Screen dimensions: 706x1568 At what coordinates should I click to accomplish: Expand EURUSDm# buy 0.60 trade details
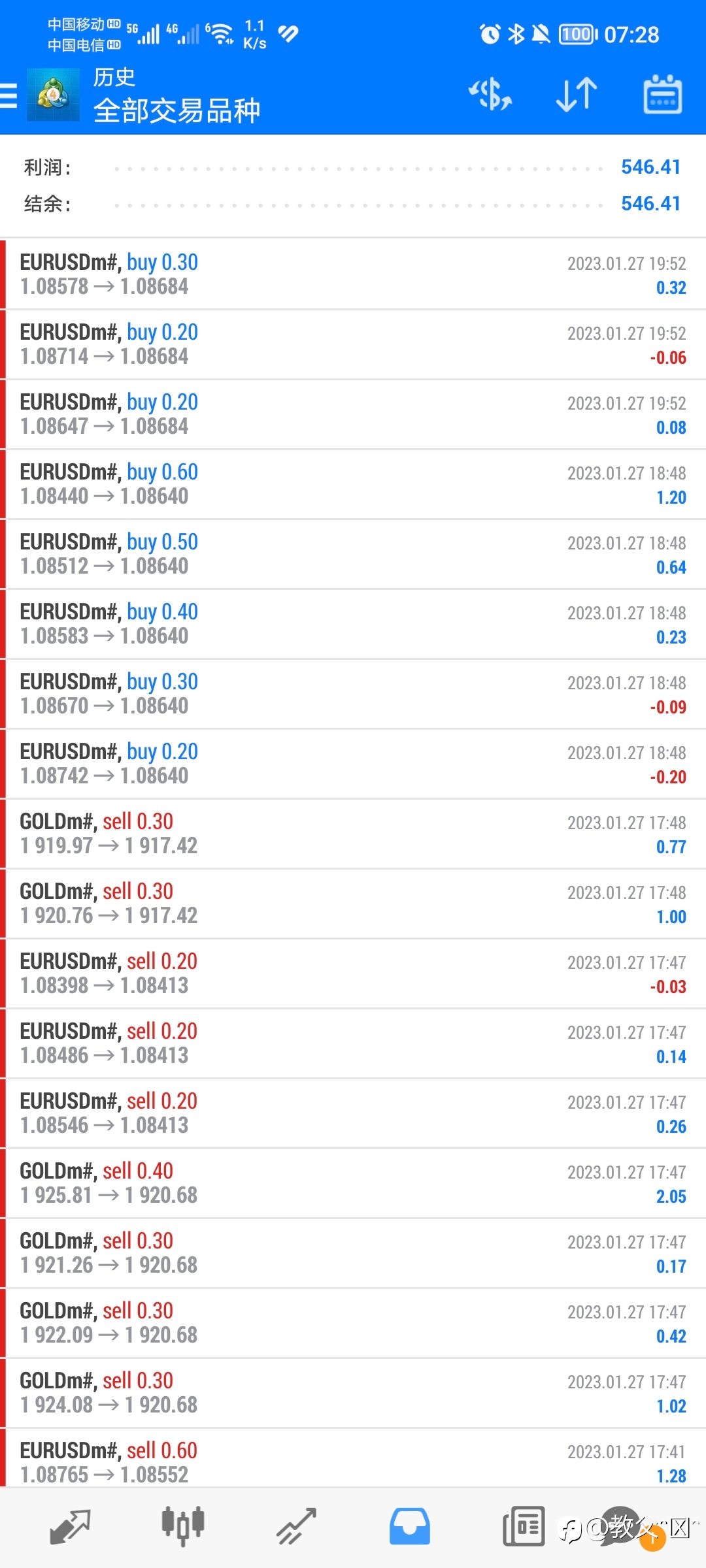point(353,484)
